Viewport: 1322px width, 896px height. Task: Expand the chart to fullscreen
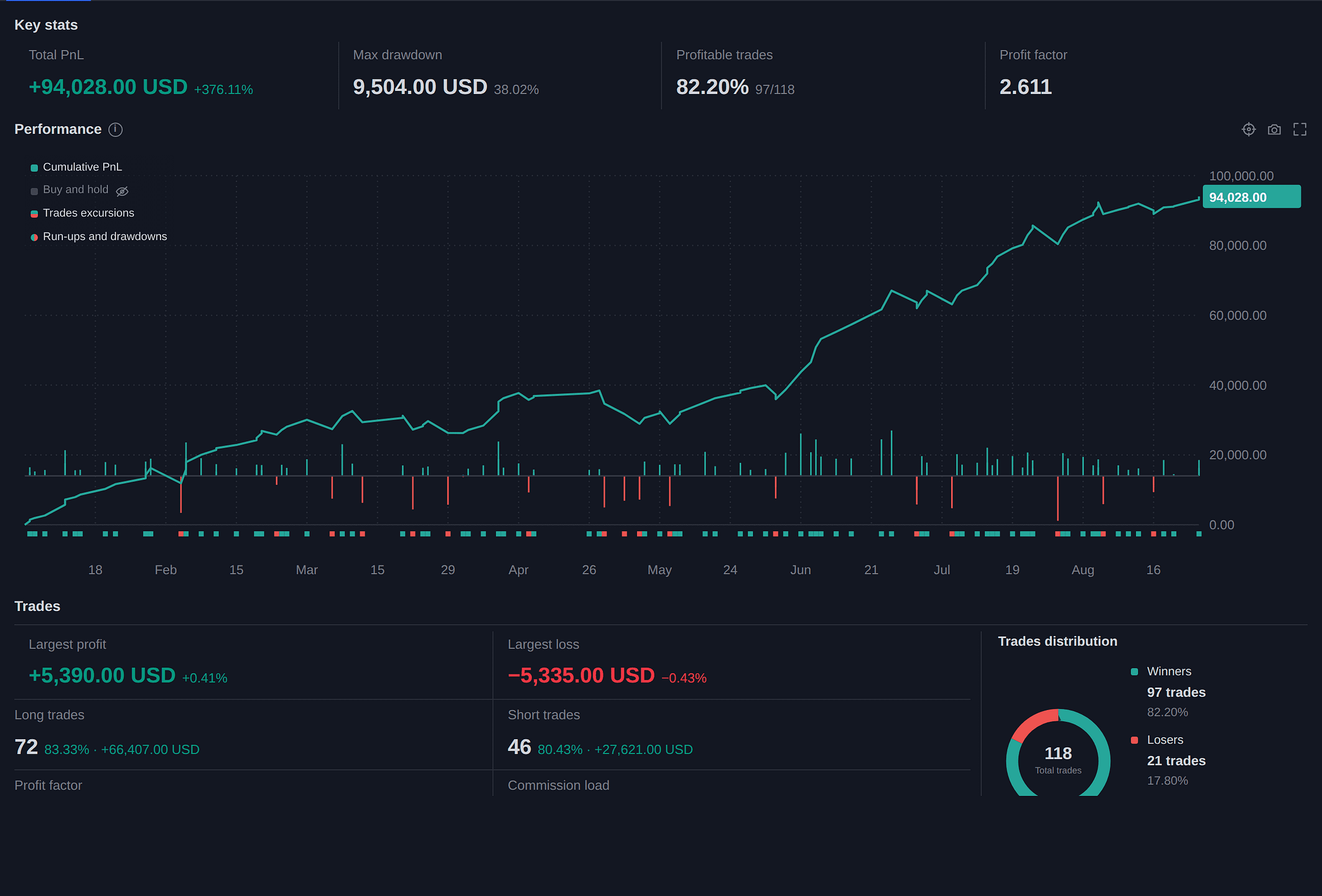pos(1300,129)
